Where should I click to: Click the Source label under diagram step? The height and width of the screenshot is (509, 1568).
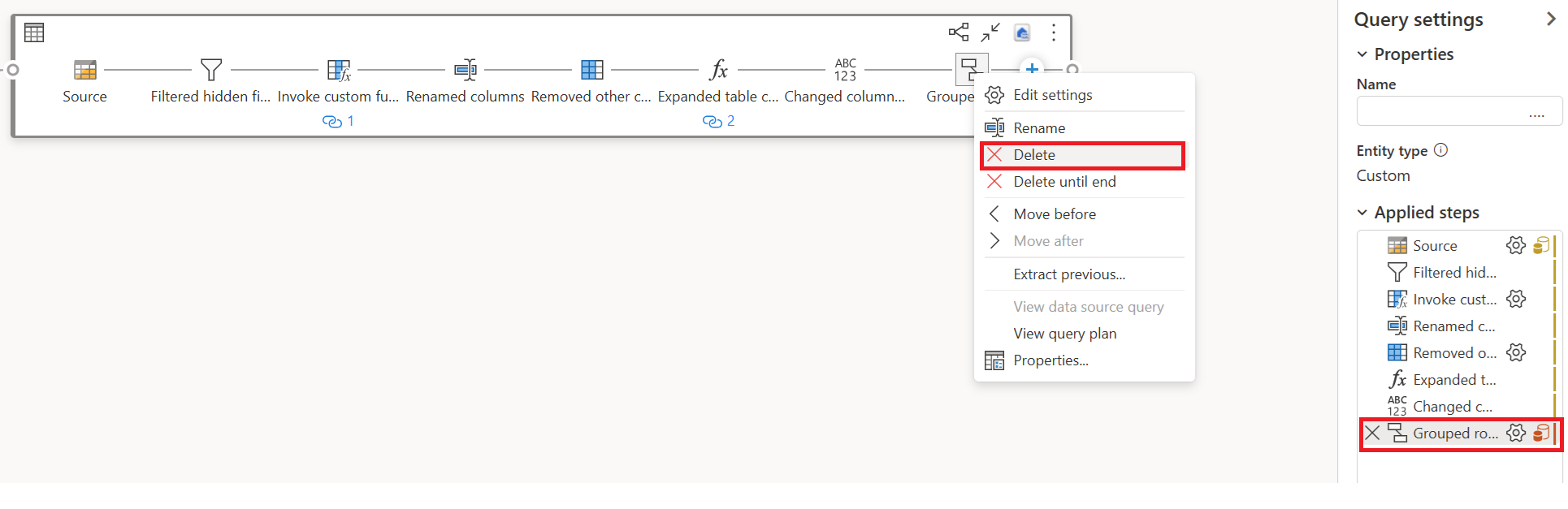click(x=85, y=97)
